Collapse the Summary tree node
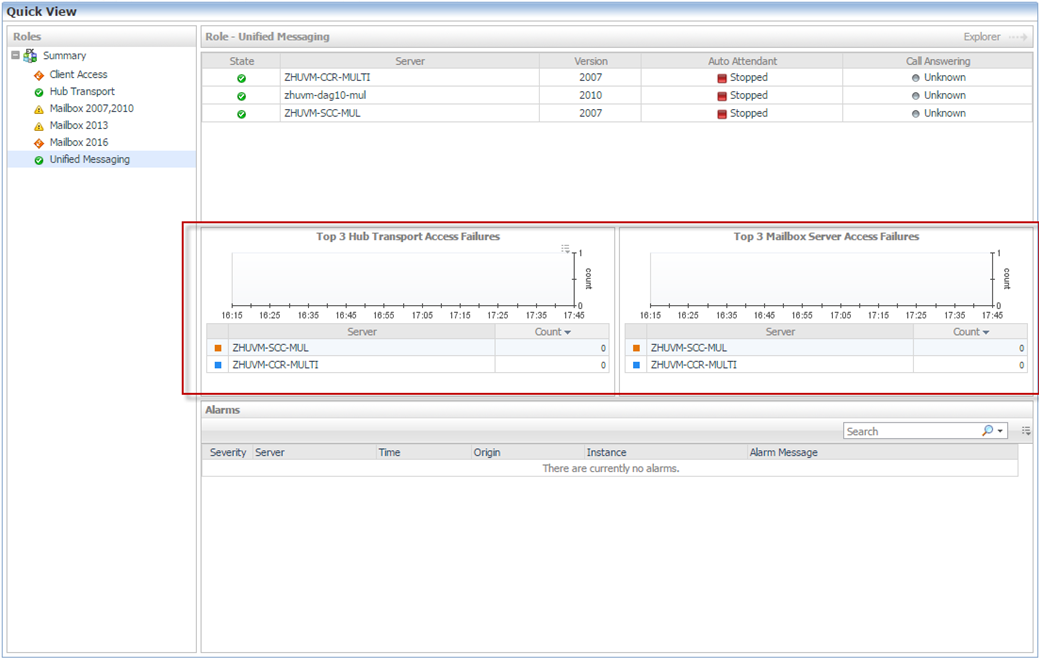The height and width of the screenshot is (665, 1039). tap(15, 56)
